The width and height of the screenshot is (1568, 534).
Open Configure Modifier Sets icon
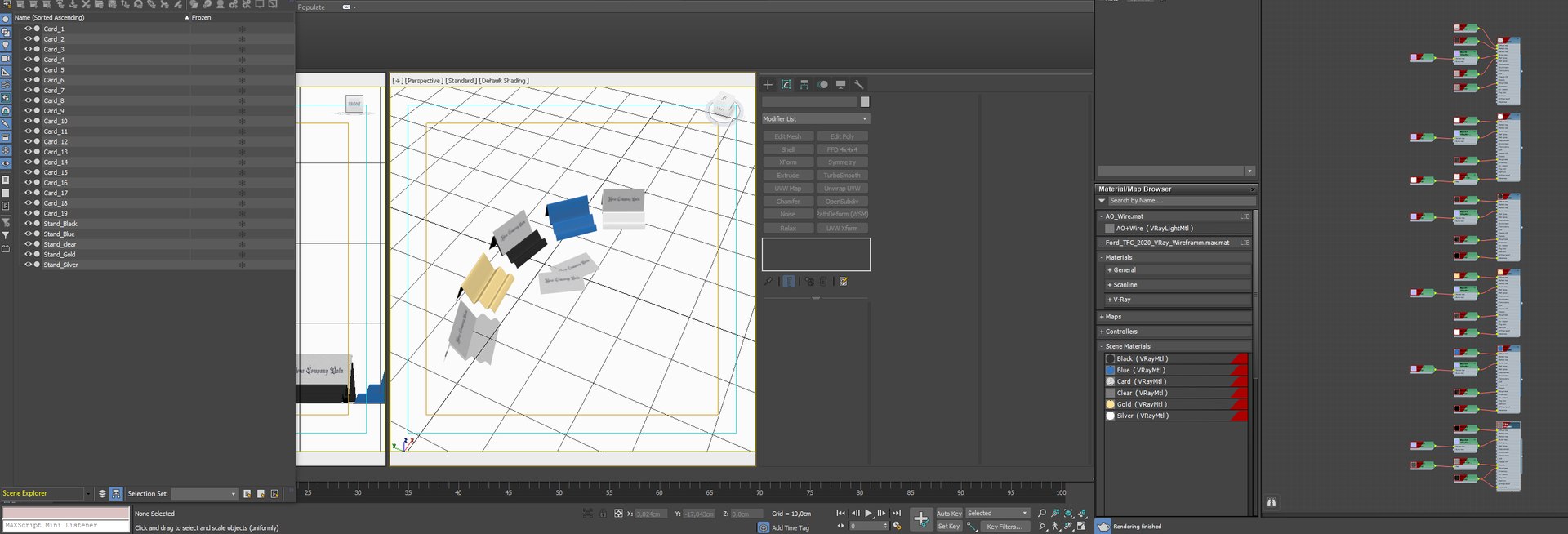(844, 282)
